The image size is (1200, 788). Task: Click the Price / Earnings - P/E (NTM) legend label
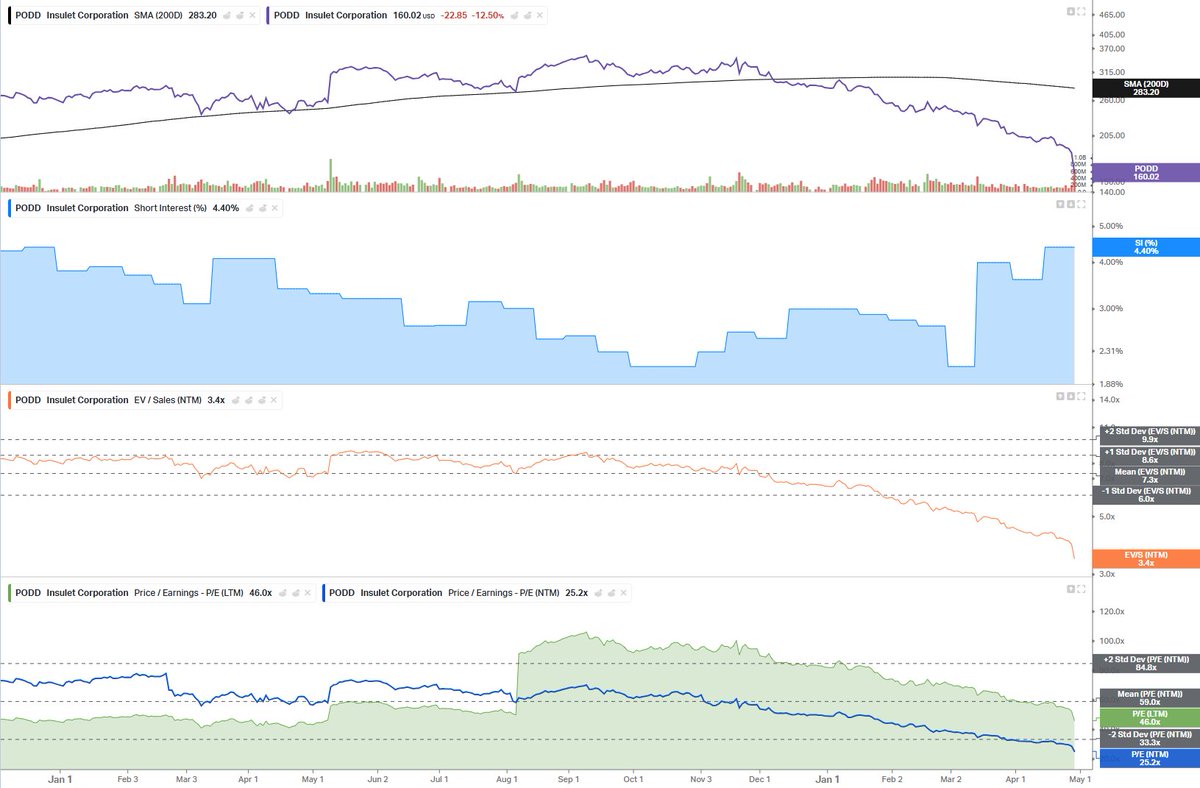pyautogui.click(x=503, y=592)
